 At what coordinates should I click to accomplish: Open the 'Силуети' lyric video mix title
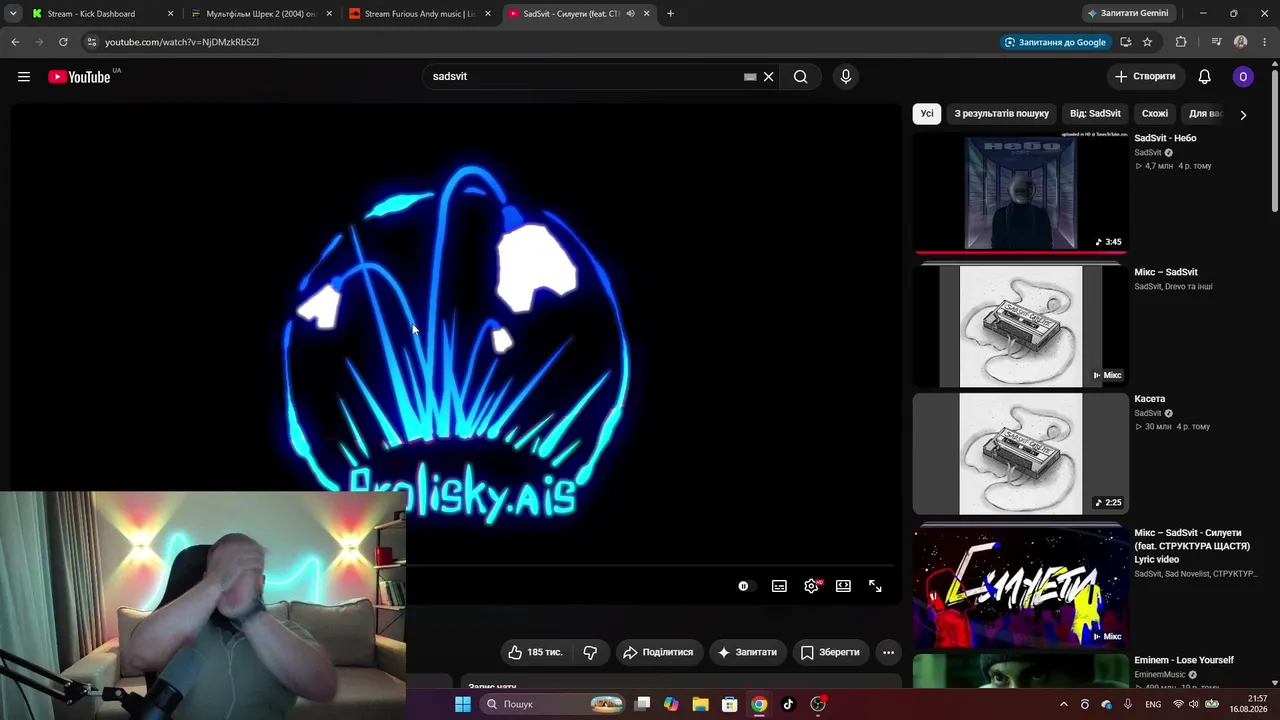pos(1192,546)
